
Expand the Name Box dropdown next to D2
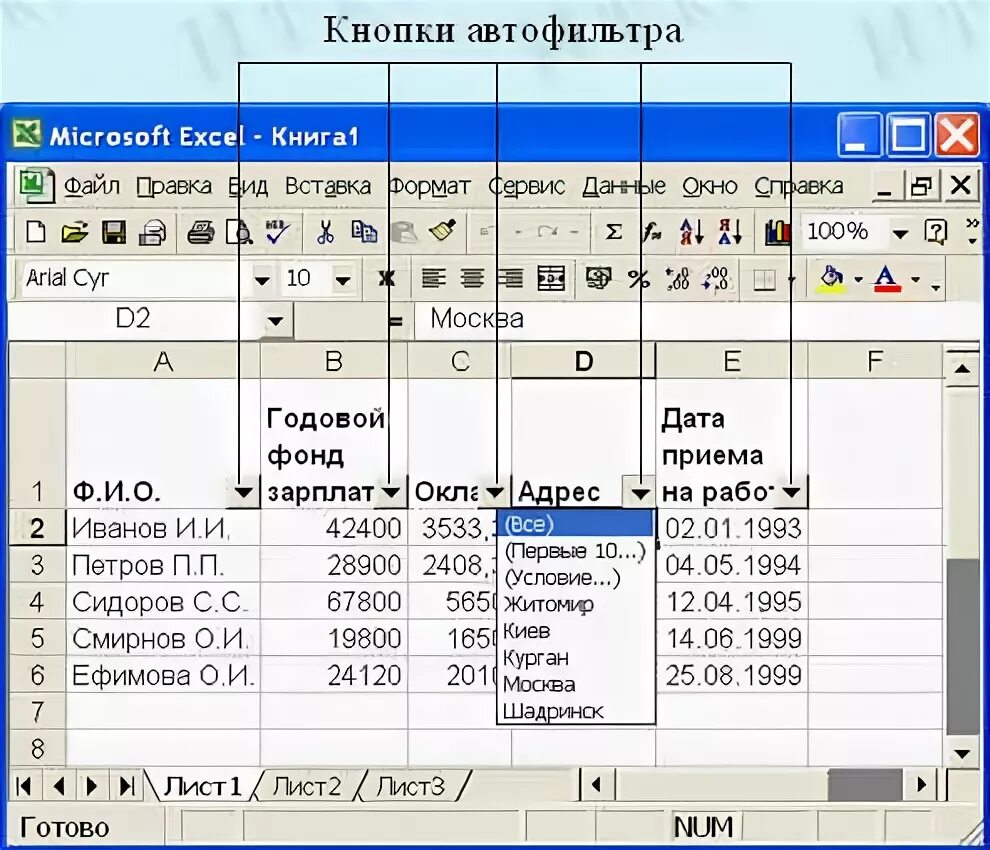click(275, 320)
